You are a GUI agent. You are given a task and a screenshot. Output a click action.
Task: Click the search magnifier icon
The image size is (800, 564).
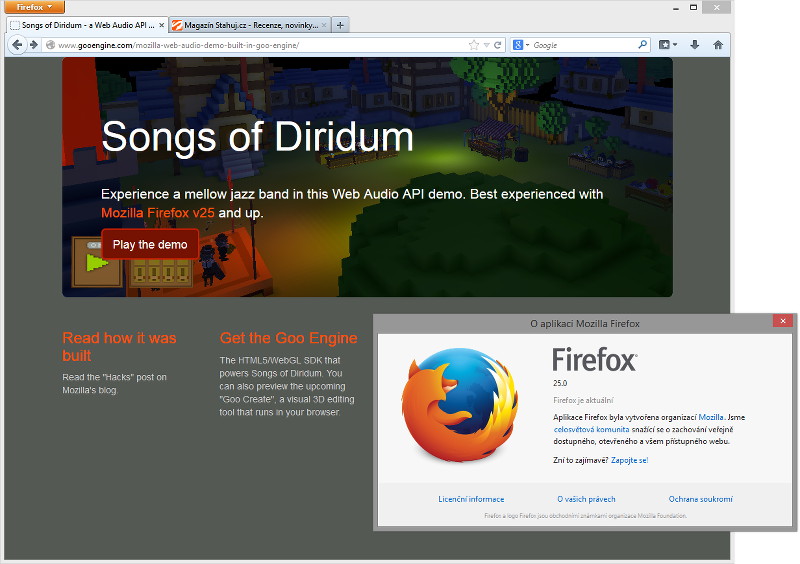pyautogui.click(x=643, y=45)
